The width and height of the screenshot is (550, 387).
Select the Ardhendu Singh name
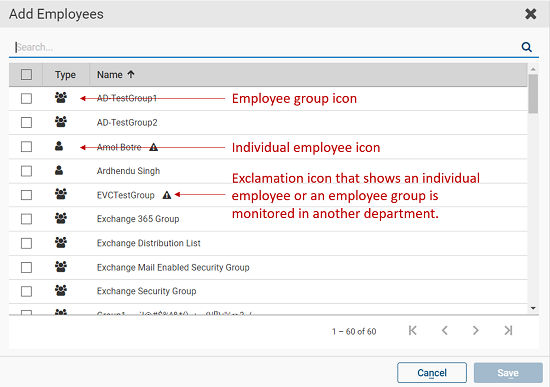128,171
